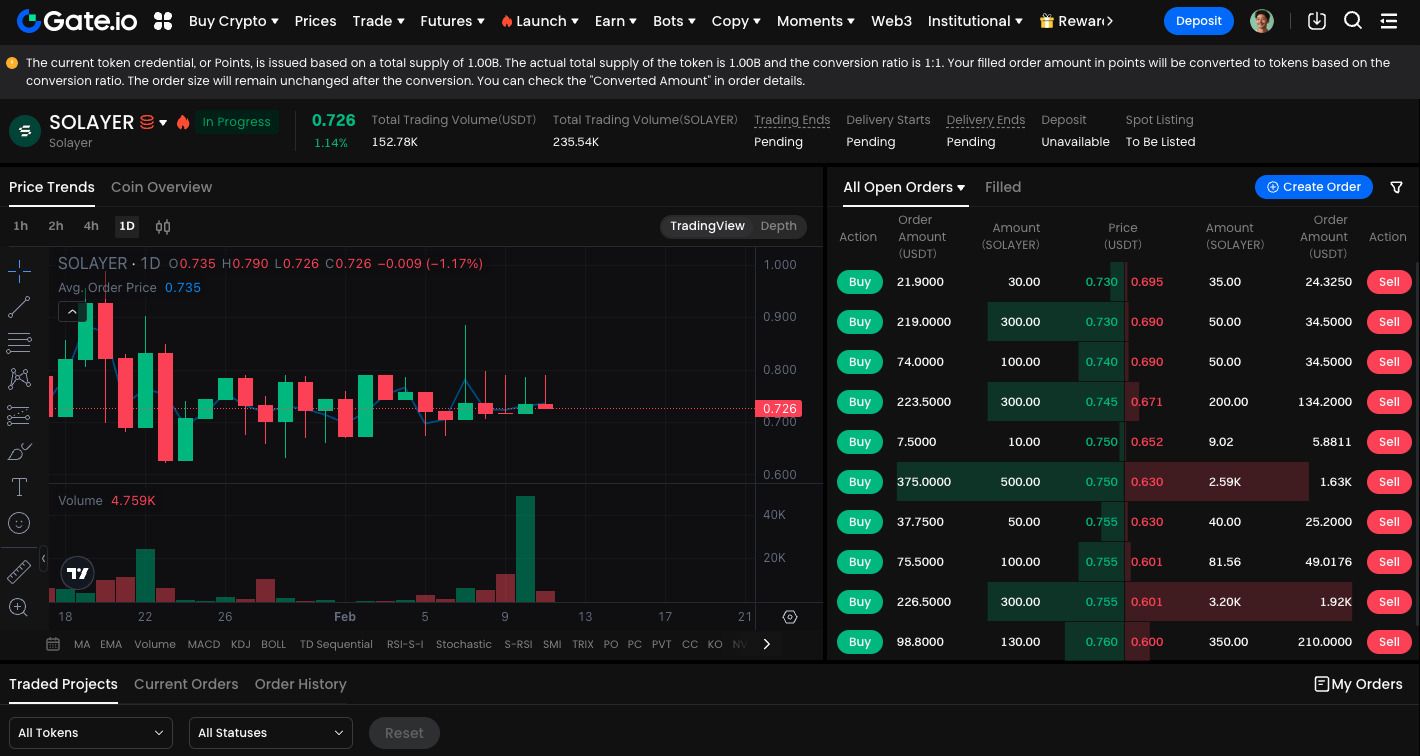Open the All Statuses dropdown
This screenshot has height=756, width=1420.
point(271,733)
